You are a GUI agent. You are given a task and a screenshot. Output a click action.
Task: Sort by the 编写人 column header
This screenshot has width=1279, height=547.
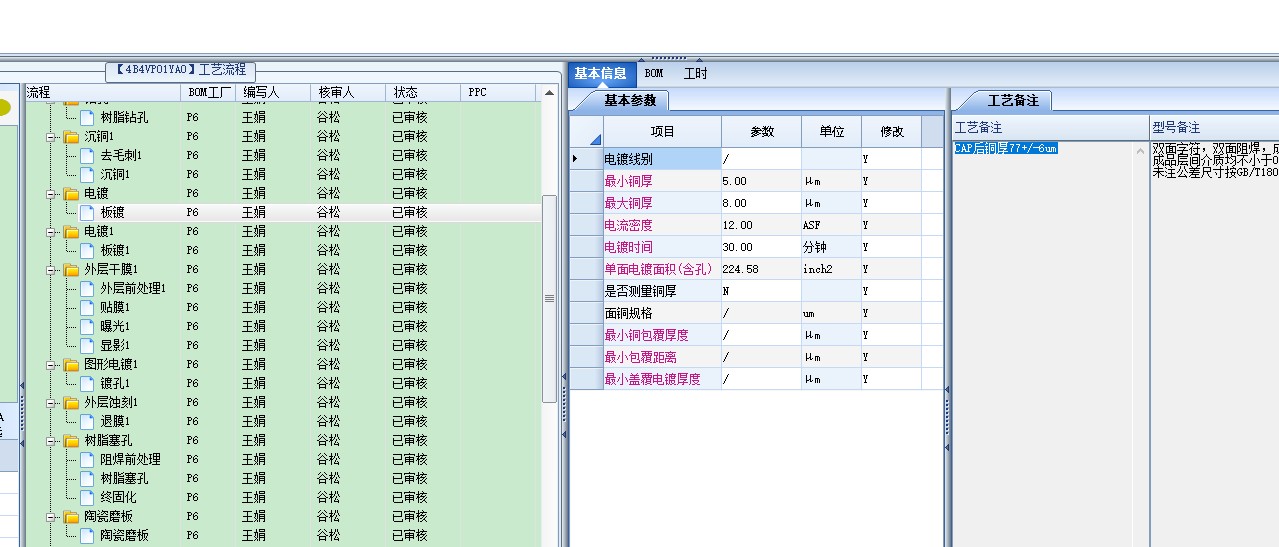pos(272,92)
